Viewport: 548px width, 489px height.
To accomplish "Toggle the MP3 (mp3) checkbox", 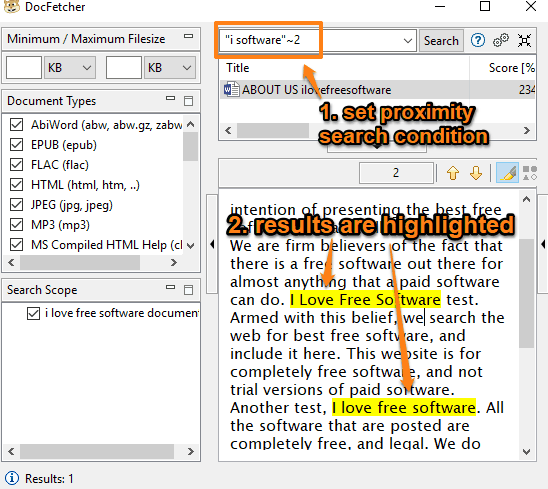I will 16,224.
